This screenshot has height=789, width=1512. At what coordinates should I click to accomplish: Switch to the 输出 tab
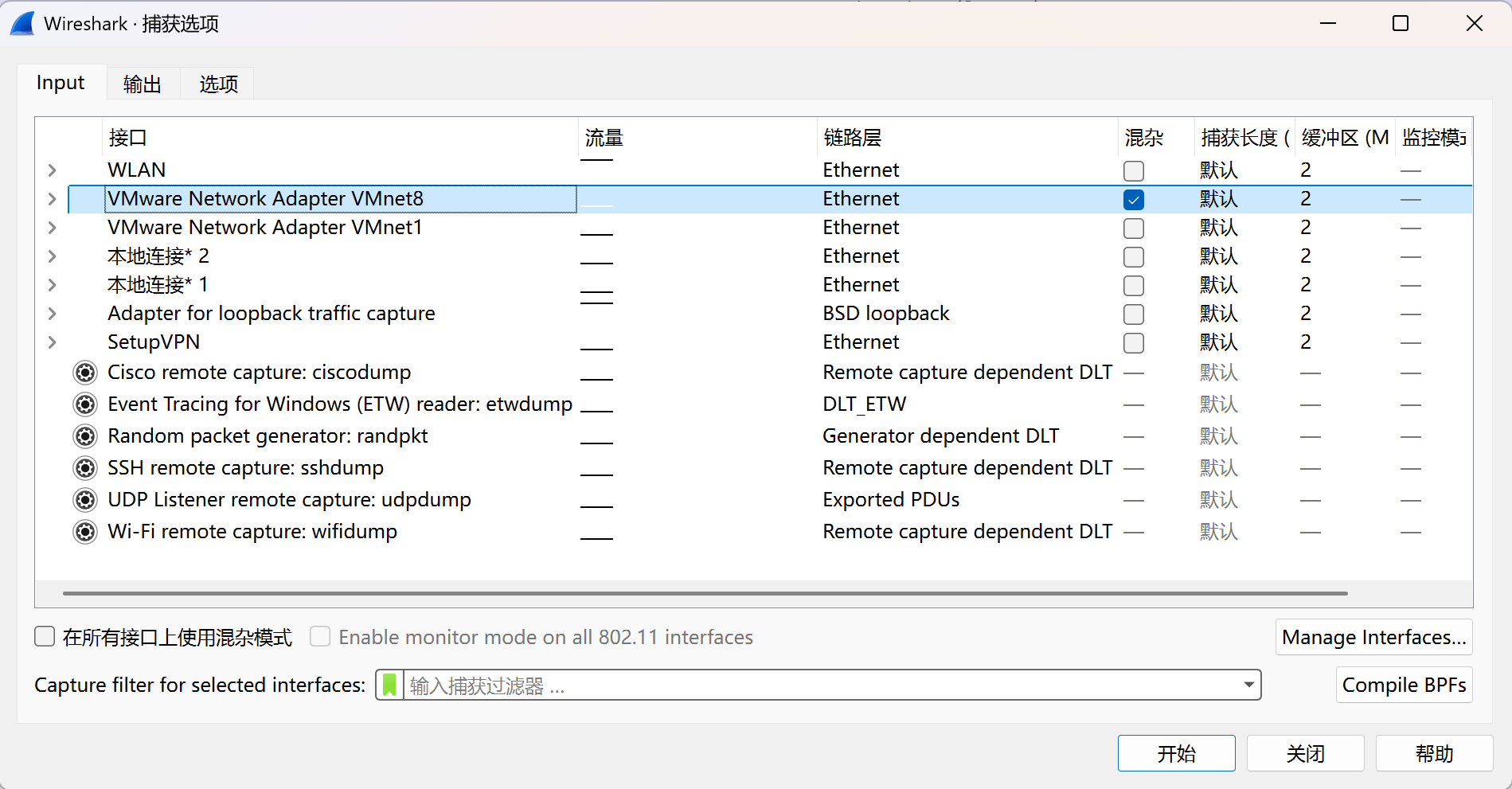[143, 84]
